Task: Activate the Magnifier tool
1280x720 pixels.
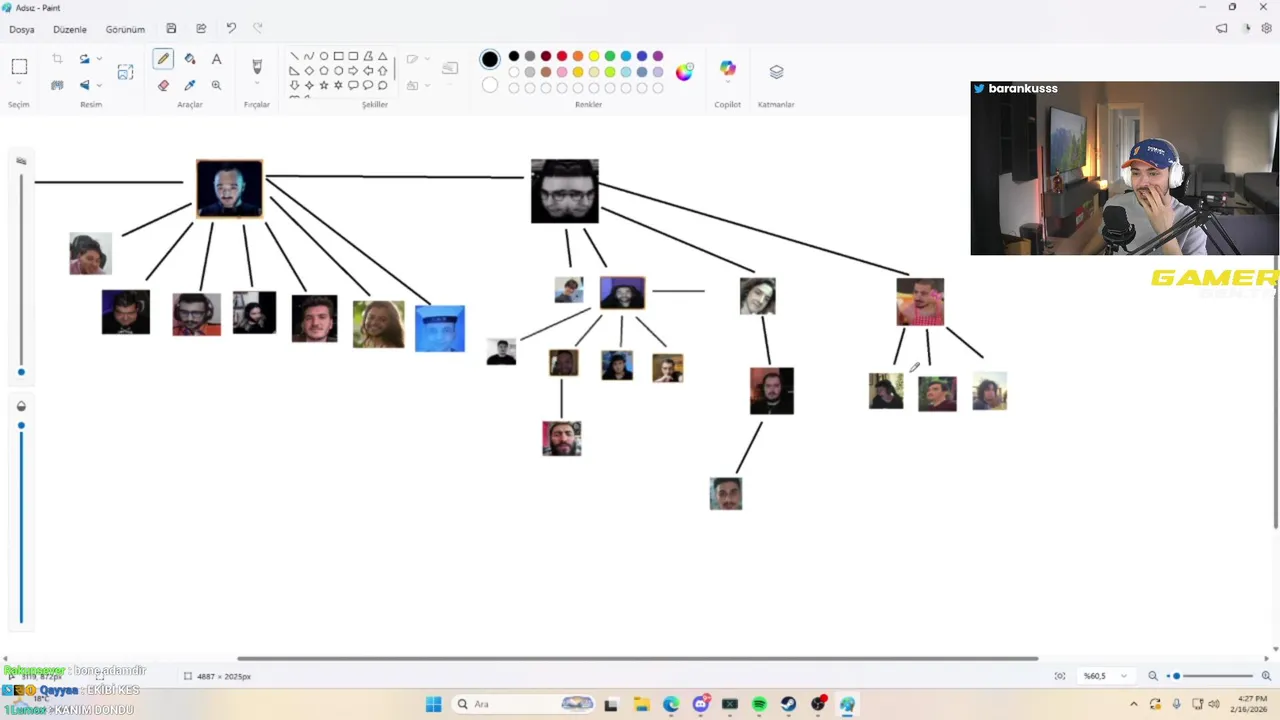Action: 216,85
